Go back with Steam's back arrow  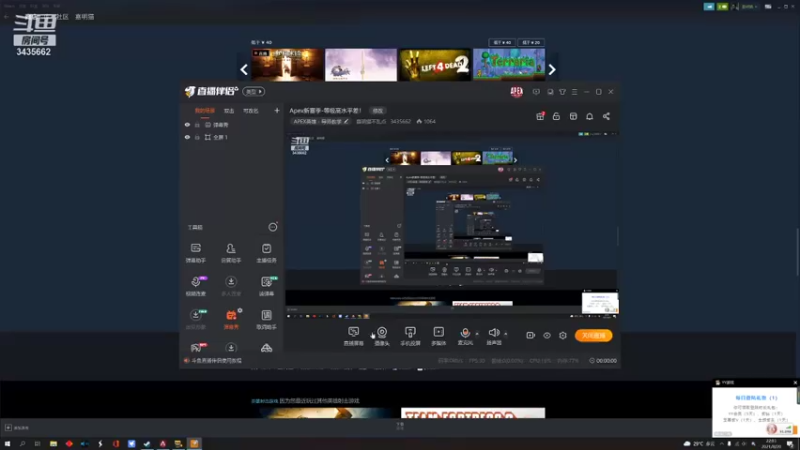point(6,17)
